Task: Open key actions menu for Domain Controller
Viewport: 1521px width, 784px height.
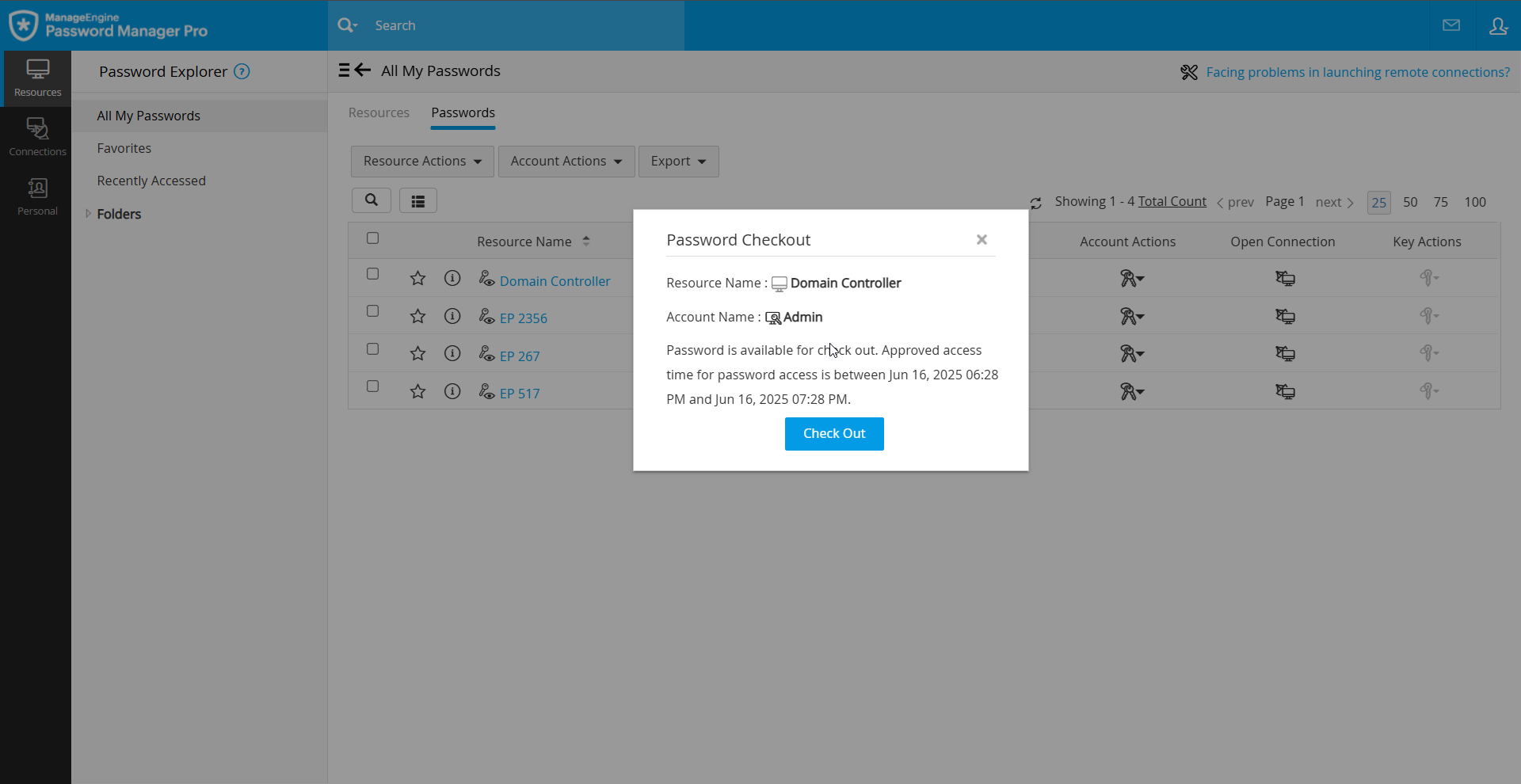Action: pyautogui.click(x=1429, y=278)
